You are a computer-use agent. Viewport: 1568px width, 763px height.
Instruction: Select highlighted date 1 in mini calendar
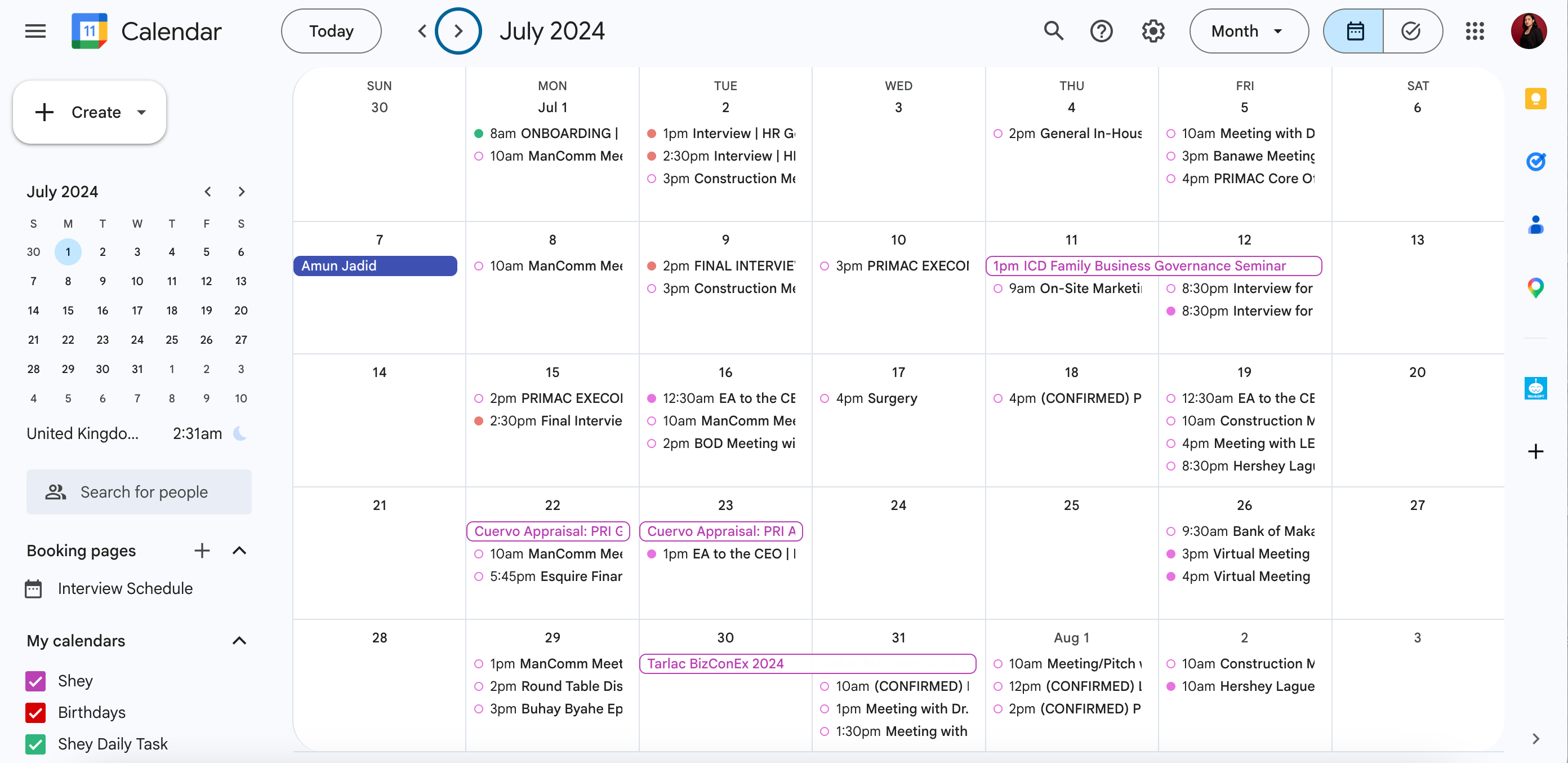click(x=68, y=252)
